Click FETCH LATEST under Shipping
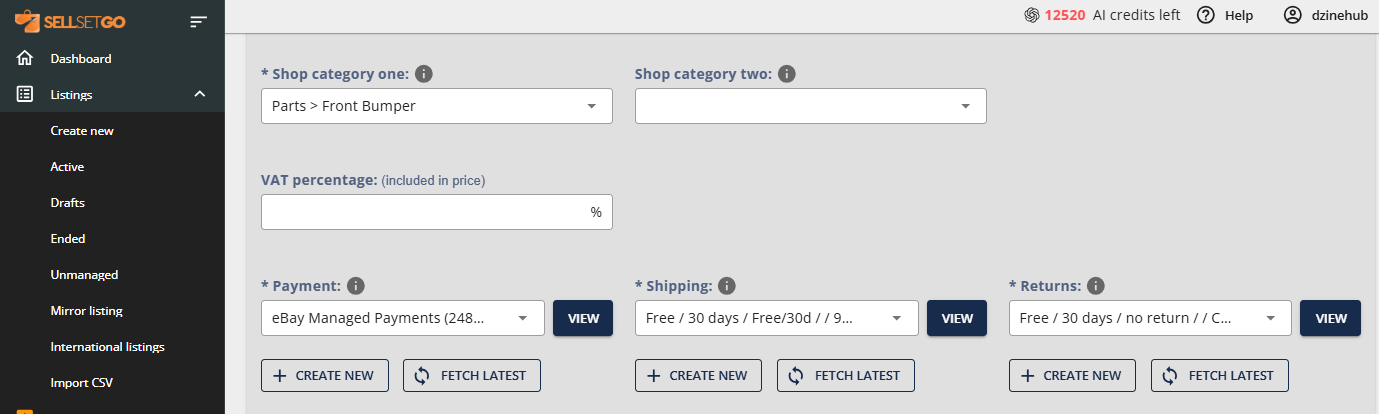The height and width of the screenshot is (414, 1379). (x=845, y=375)
